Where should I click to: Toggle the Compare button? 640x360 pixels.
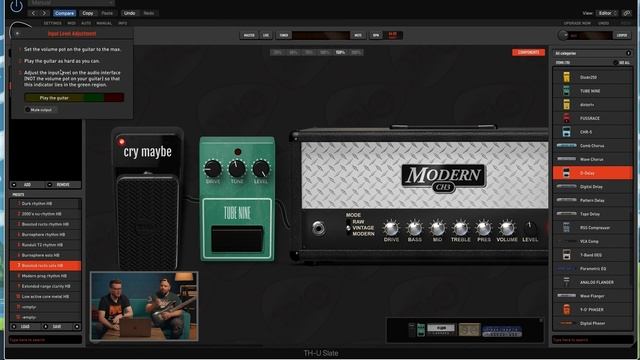(x=64, y=13)
